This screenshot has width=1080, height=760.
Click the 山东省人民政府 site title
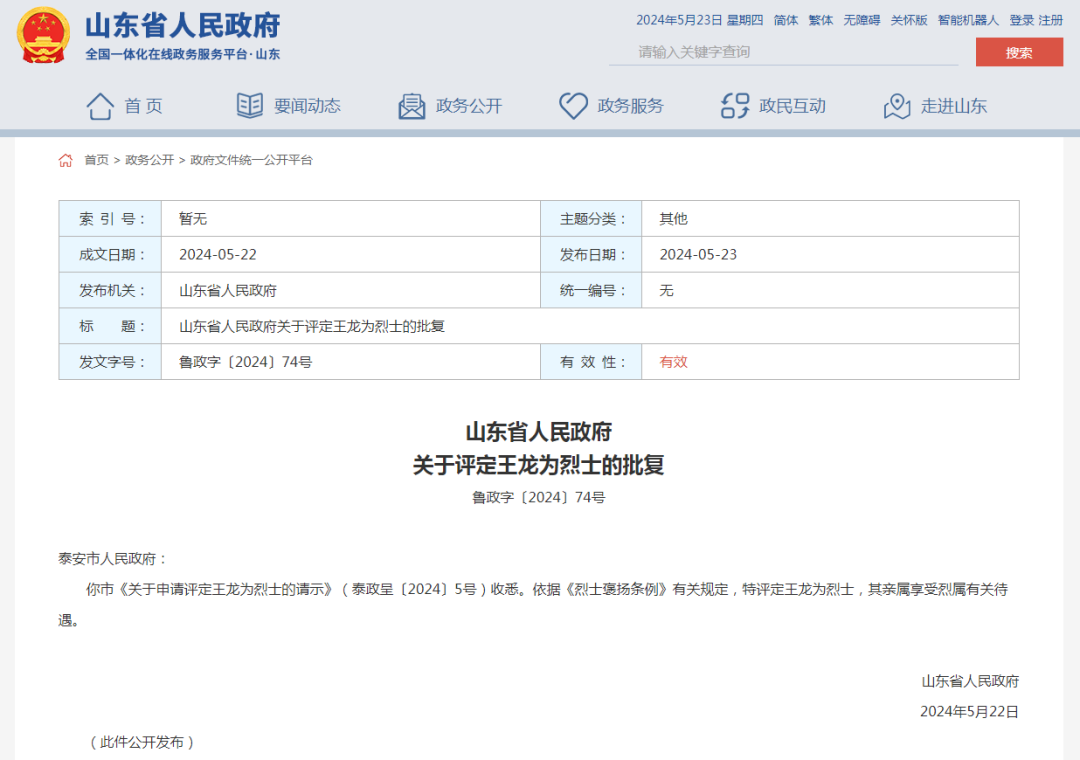(x=183, y=25)
